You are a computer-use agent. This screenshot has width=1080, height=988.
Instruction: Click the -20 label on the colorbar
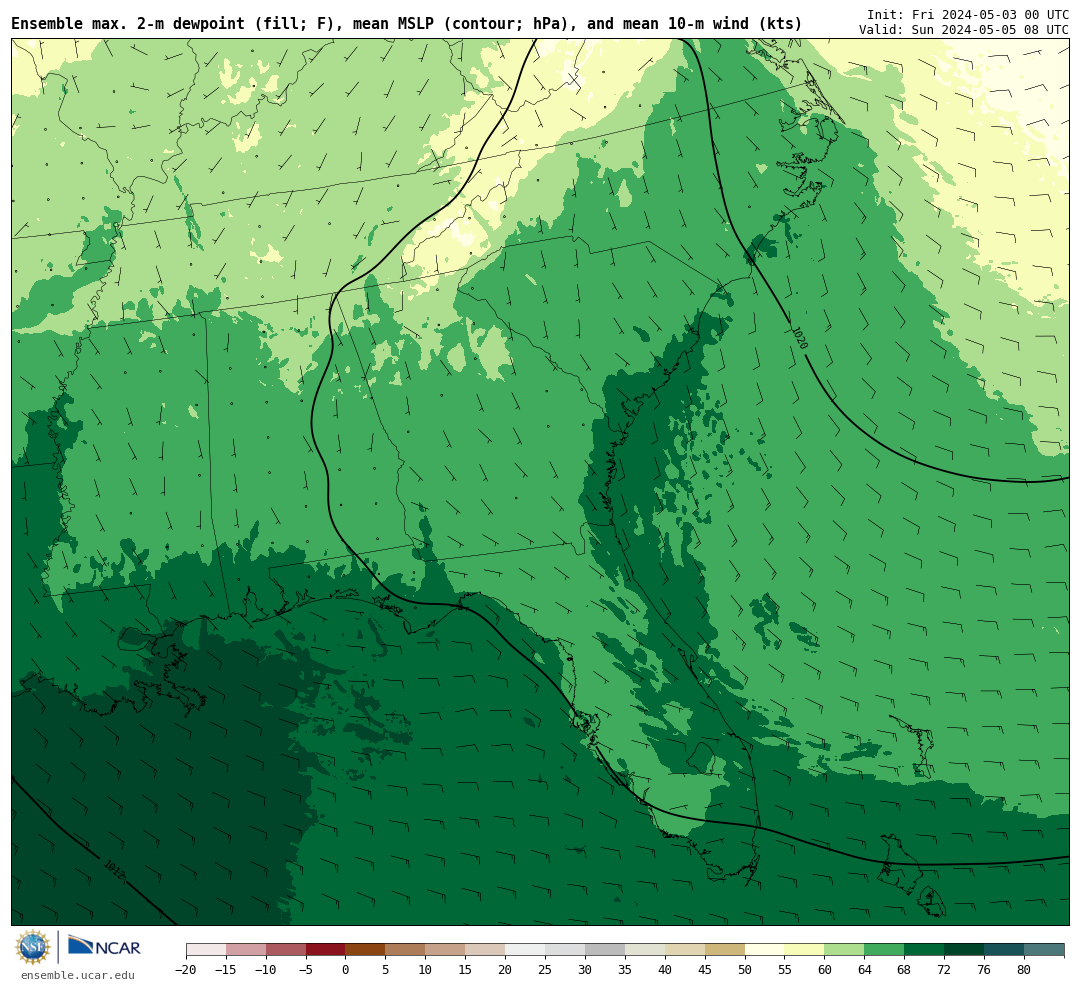click(x=186, y=969)
